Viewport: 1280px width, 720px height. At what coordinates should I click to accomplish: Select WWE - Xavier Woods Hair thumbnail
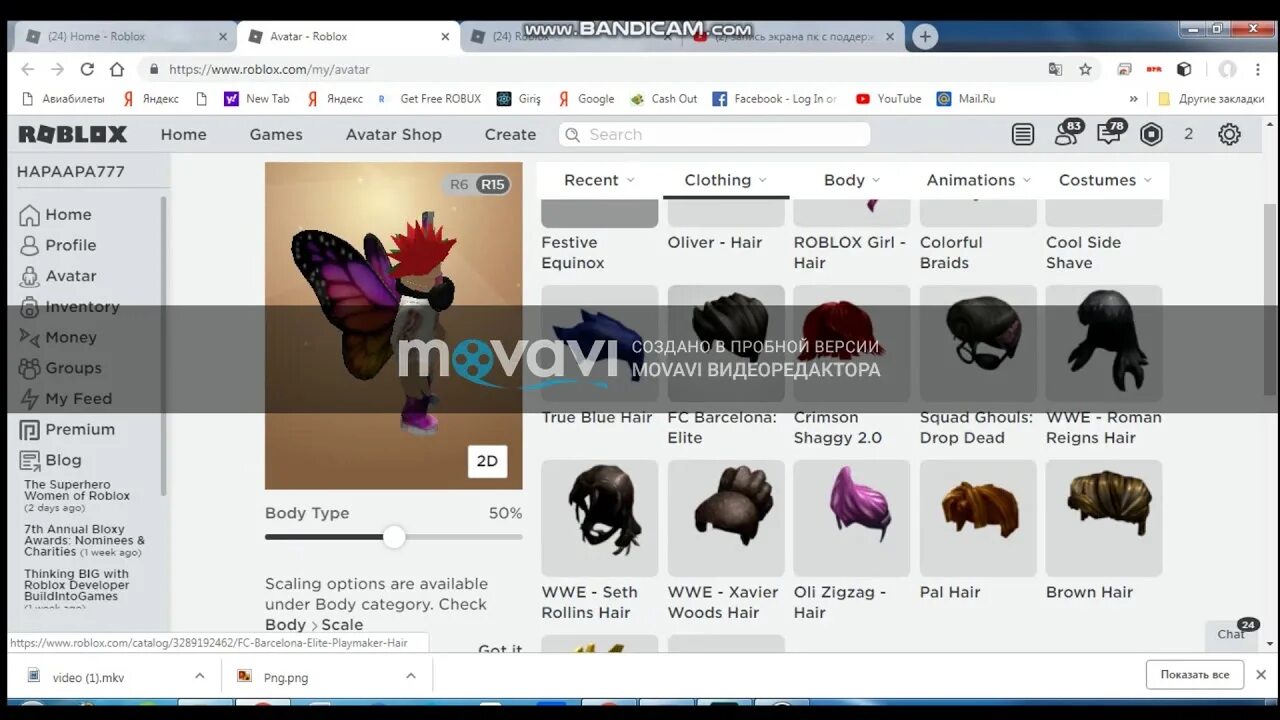click(x=726, y=518)
